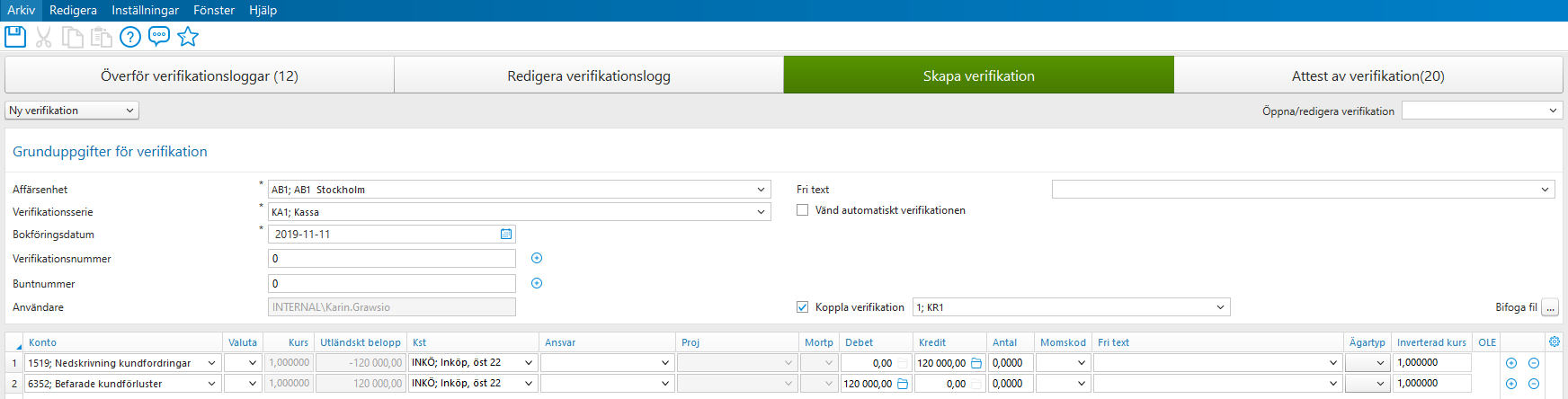Click the Buntnummer input field
1568x399 pixels.
point(392,283)
